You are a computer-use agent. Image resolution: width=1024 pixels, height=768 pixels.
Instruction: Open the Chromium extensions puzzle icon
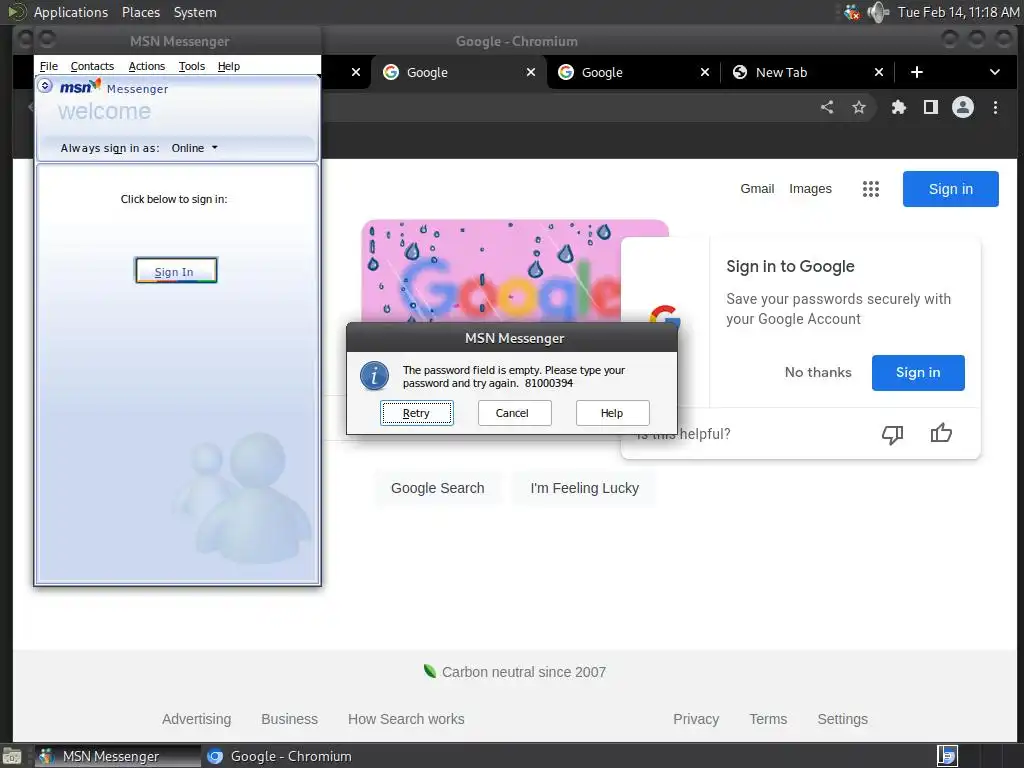[899, 107]
